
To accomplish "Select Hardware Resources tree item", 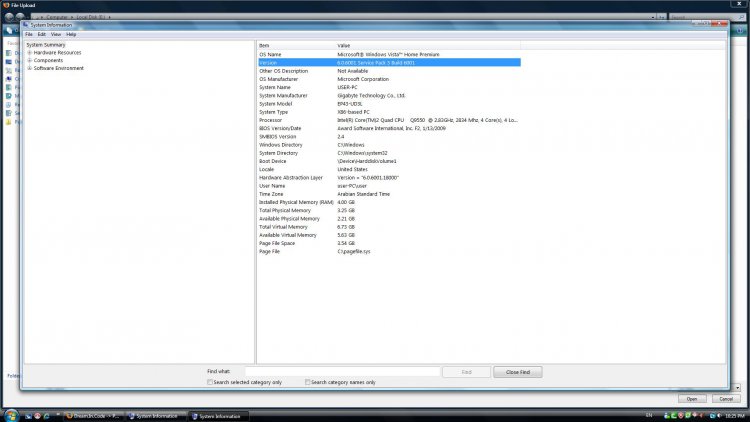I will pyautogui.click(x=57, y=53).
